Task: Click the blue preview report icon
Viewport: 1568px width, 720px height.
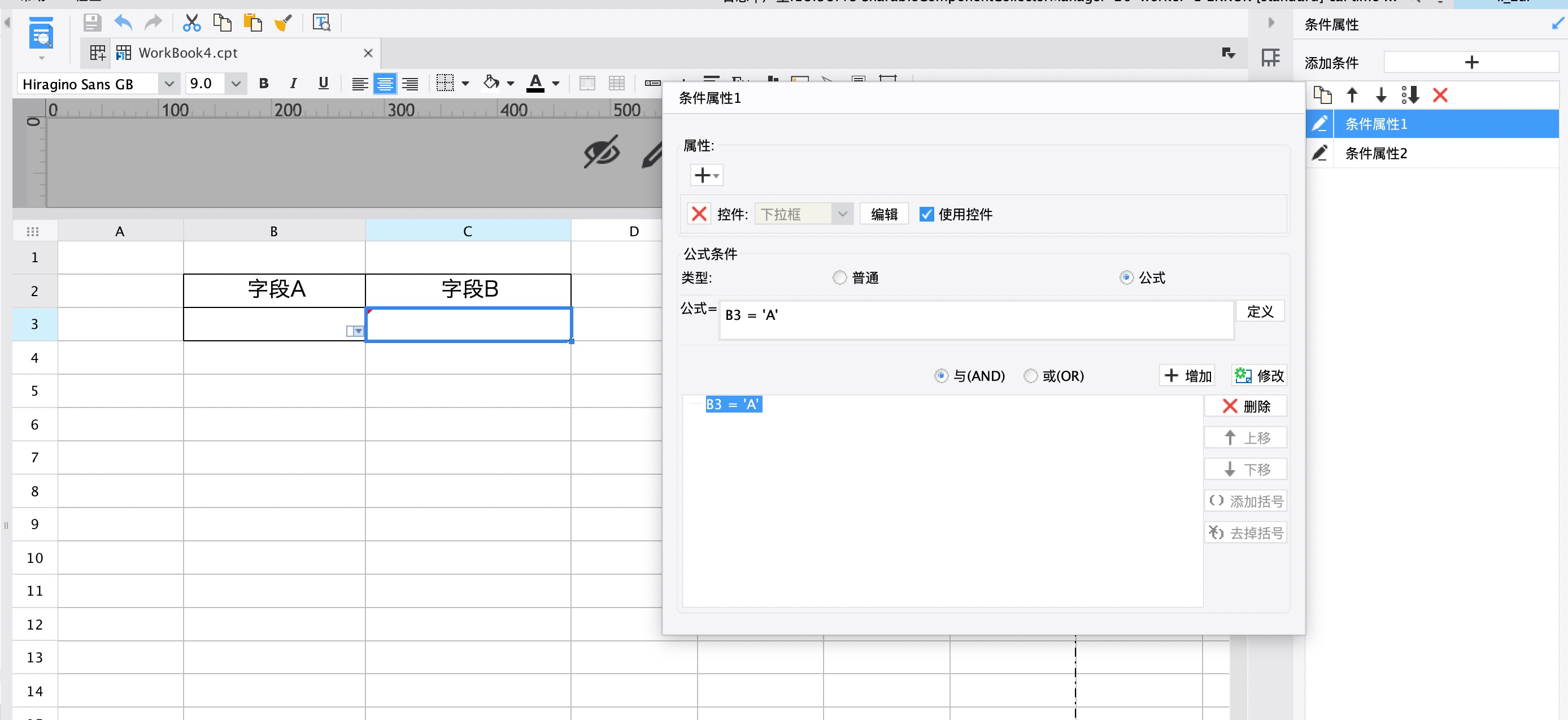Action: (41, 33)
